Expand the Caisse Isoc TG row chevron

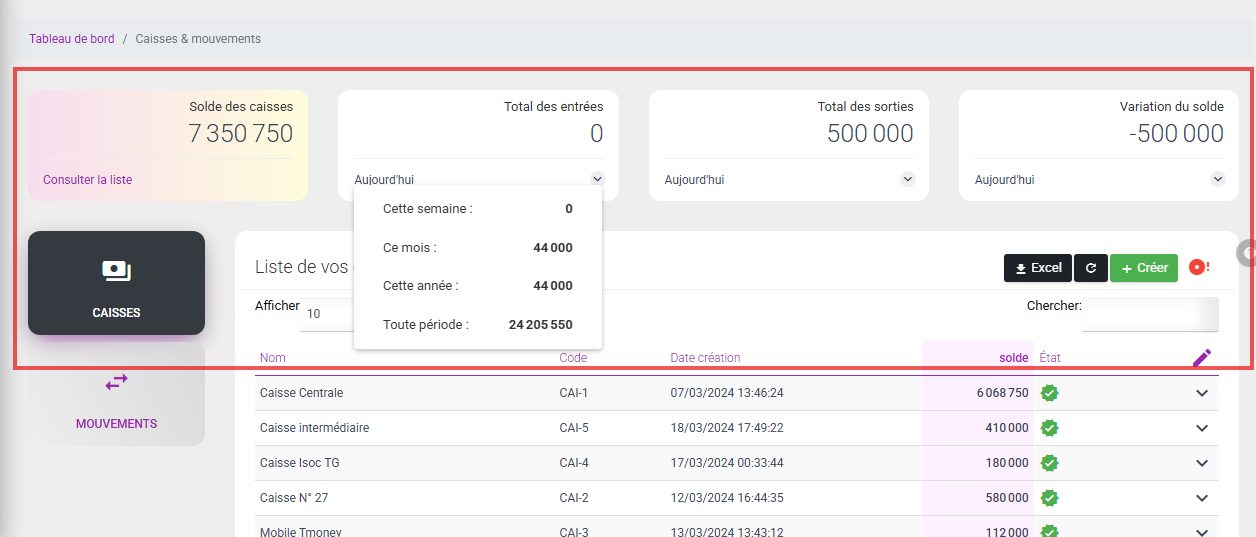click(1202, 463)
